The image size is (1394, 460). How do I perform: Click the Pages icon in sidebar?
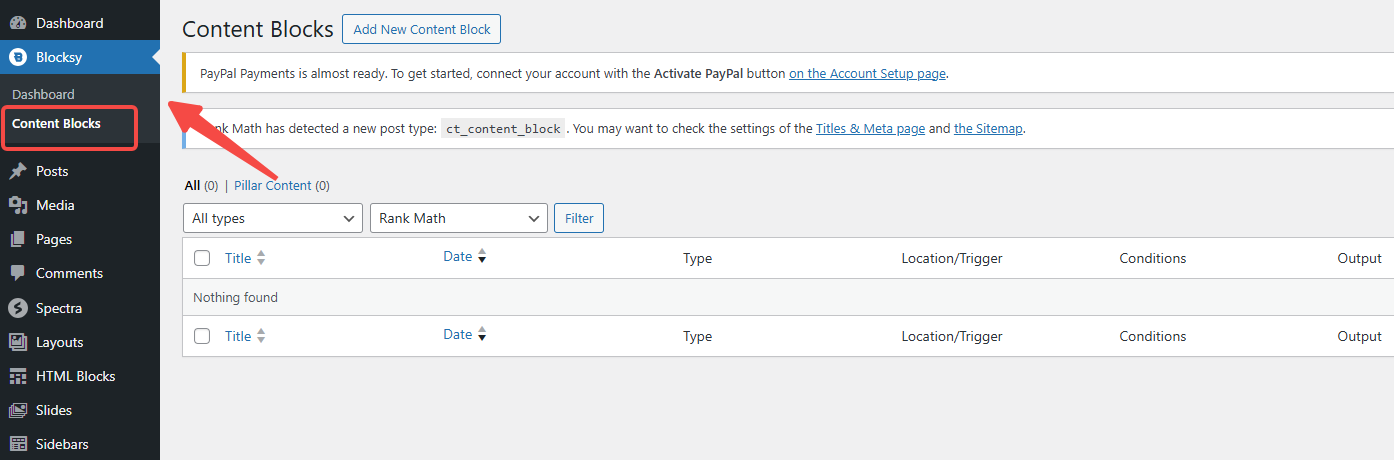click(18, 240)
